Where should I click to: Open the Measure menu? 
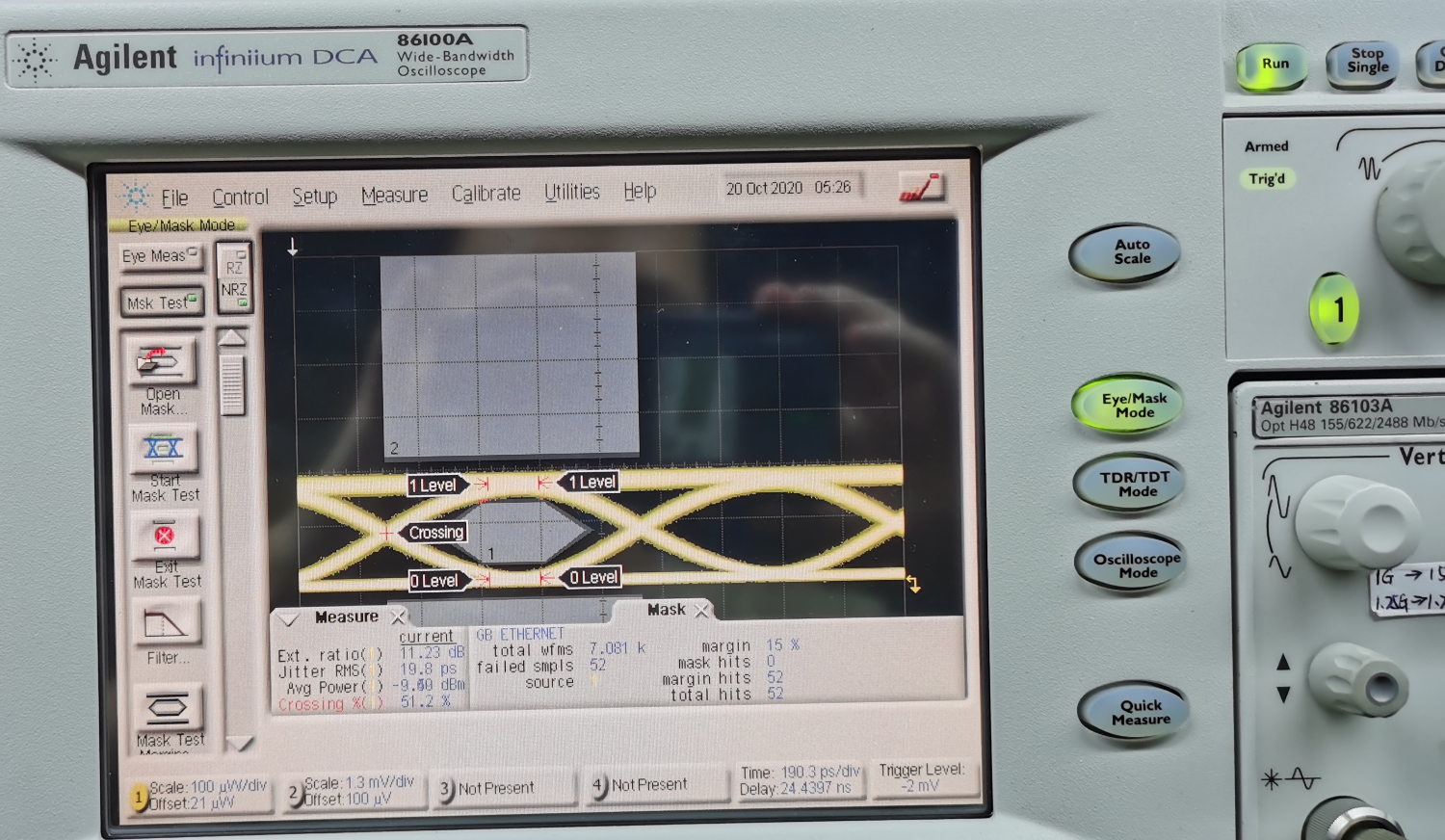(x=394, y=196)
